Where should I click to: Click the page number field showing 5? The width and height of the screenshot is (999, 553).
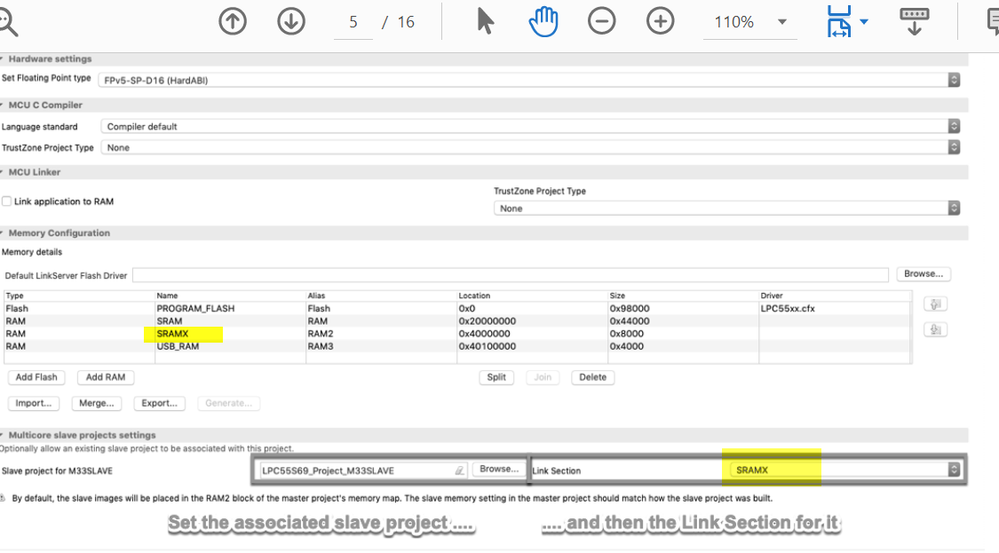[353, 23]
